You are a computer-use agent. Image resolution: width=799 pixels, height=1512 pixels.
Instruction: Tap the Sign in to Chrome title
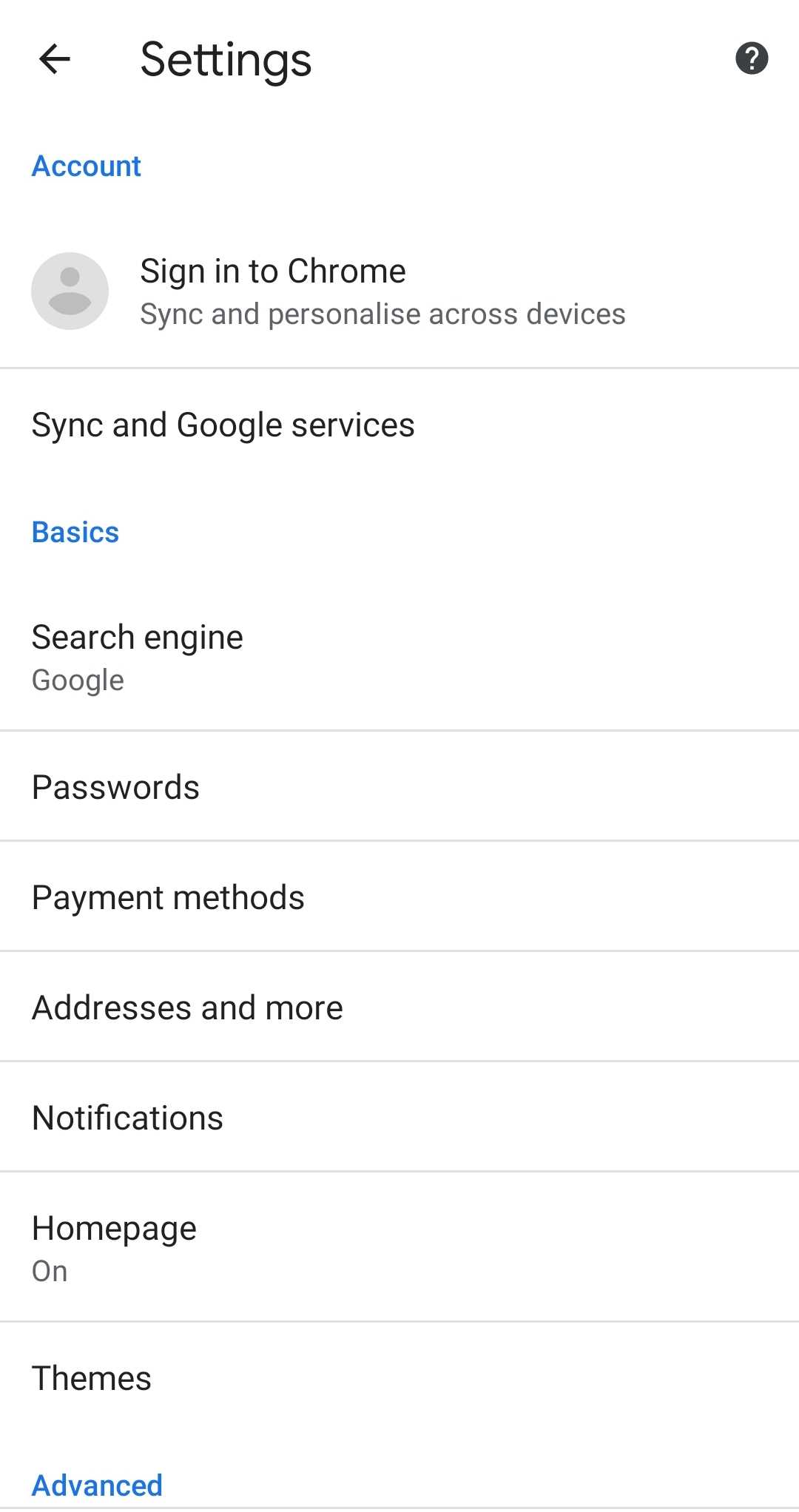[273, 271]
